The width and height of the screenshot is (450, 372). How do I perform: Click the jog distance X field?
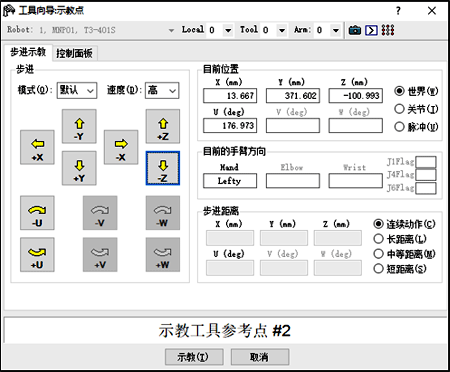[x=230, y=238]
